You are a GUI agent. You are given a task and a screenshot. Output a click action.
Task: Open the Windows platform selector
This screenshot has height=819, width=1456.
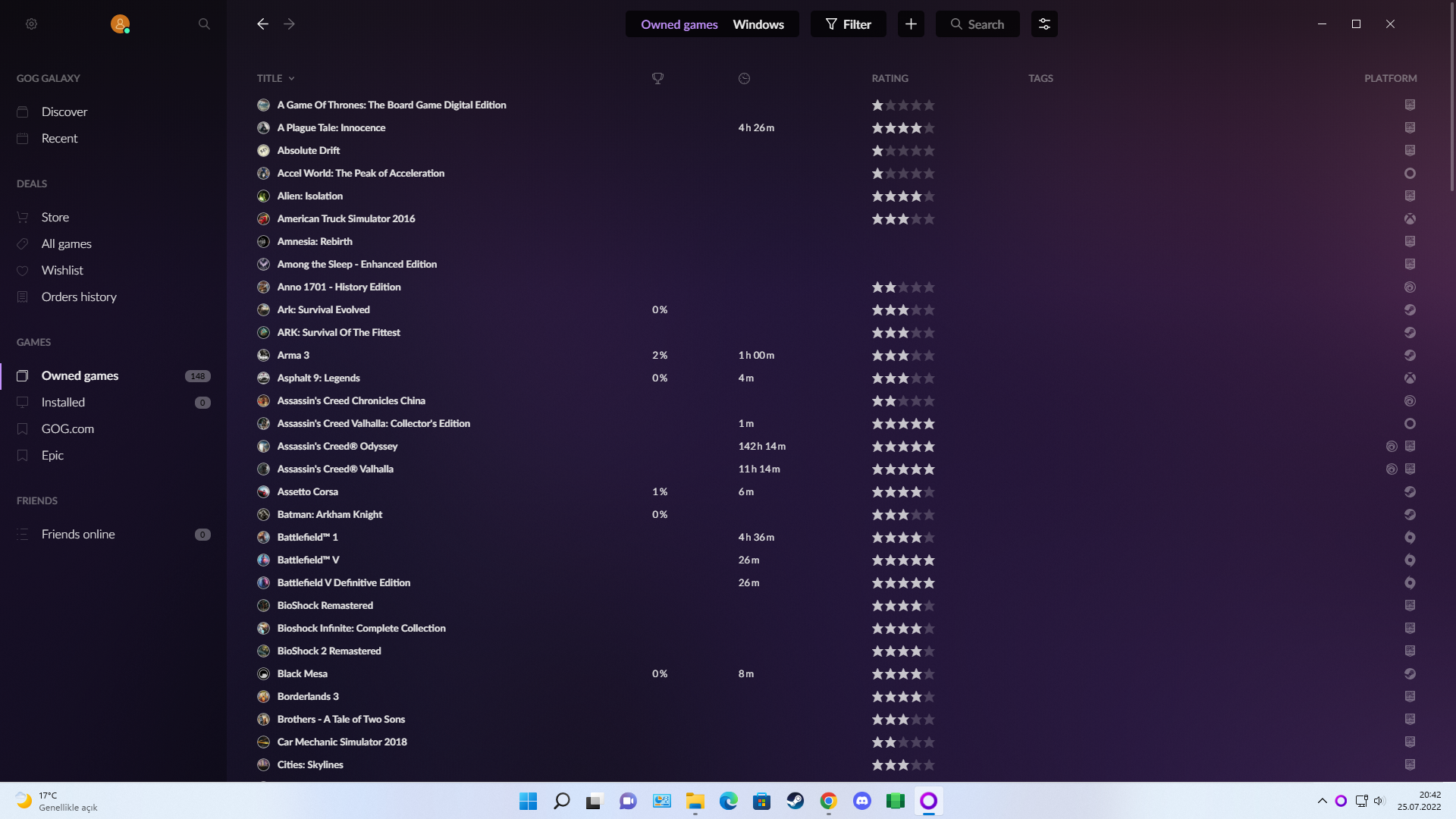point(758,24)
